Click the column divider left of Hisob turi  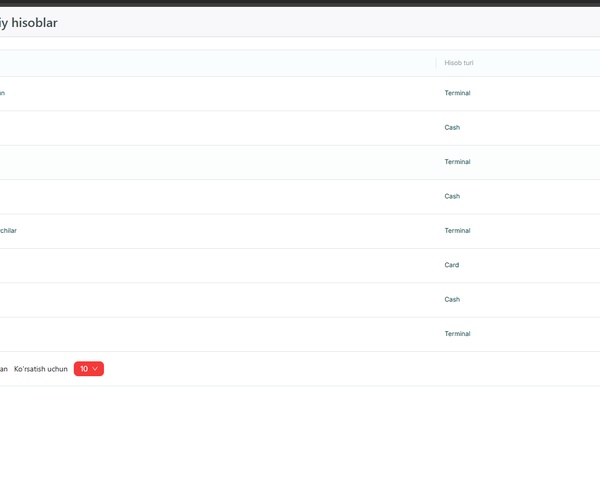click(436, 63)
